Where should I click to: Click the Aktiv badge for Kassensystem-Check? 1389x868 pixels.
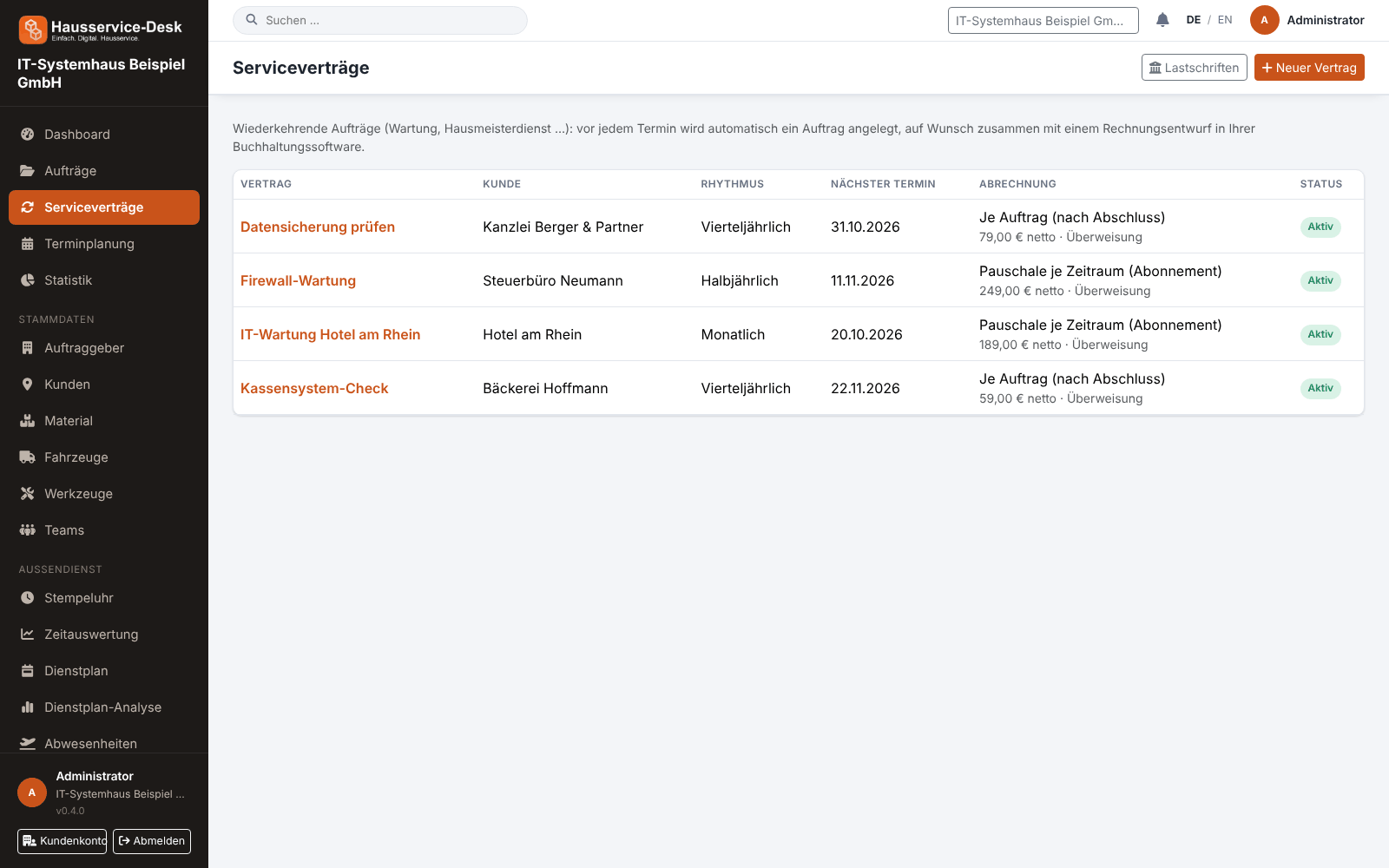pyautogui.click(x=1320, y=388)
